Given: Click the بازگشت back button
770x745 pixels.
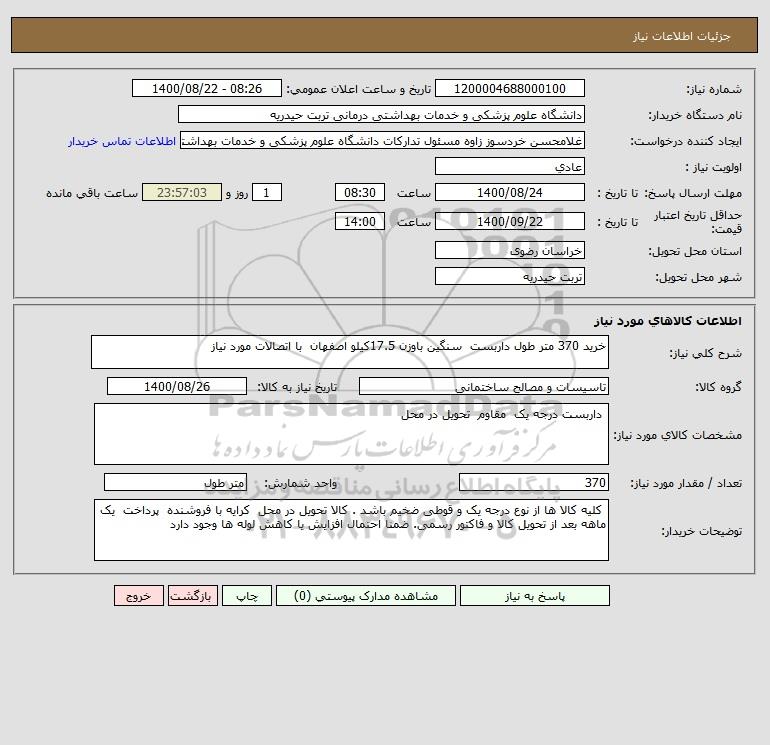Looking at the screenshot, I should (x=192, y=596).
